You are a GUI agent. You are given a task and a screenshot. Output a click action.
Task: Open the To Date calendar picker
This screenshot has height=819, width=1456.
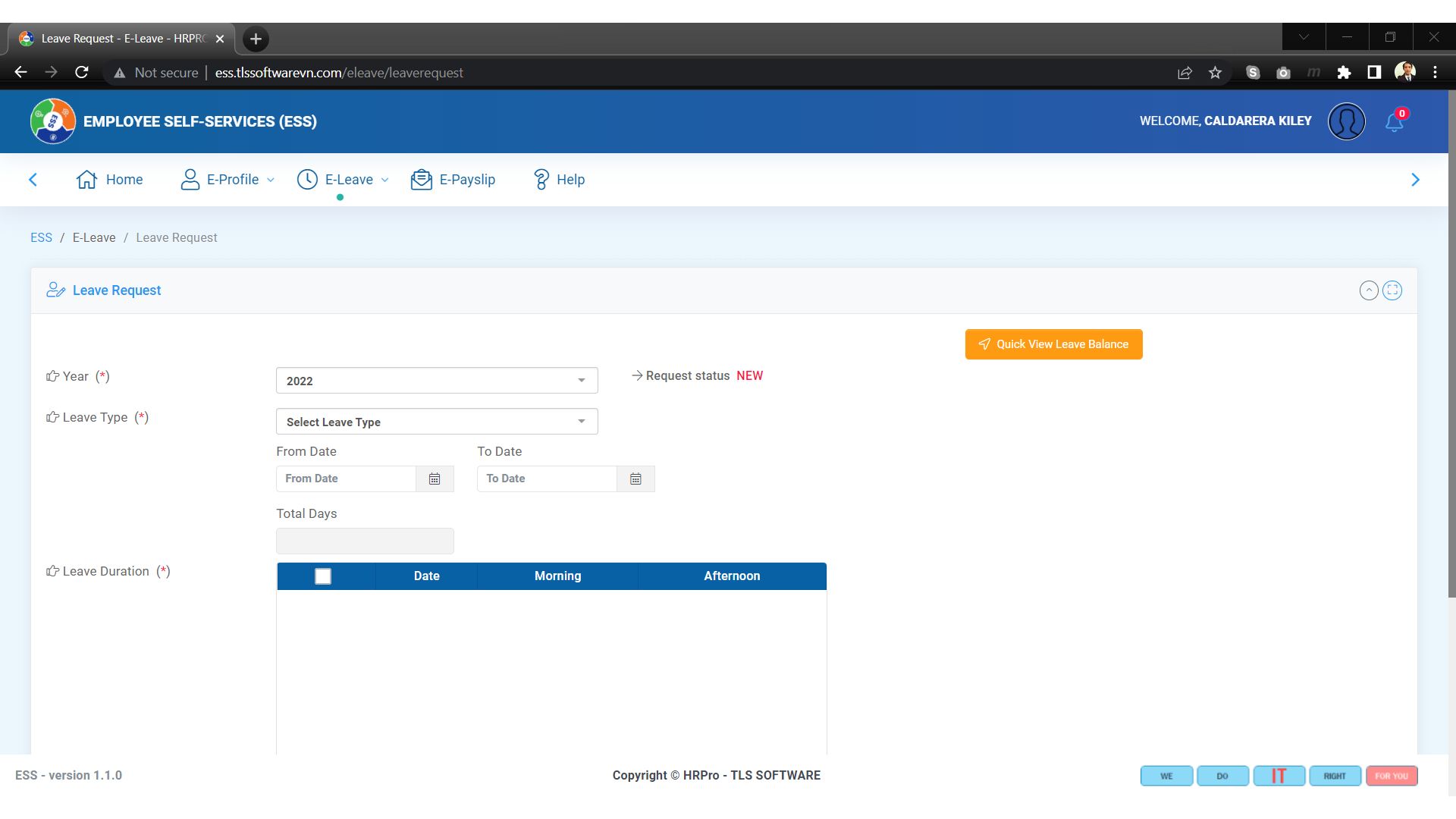click(x=635, y=479)
